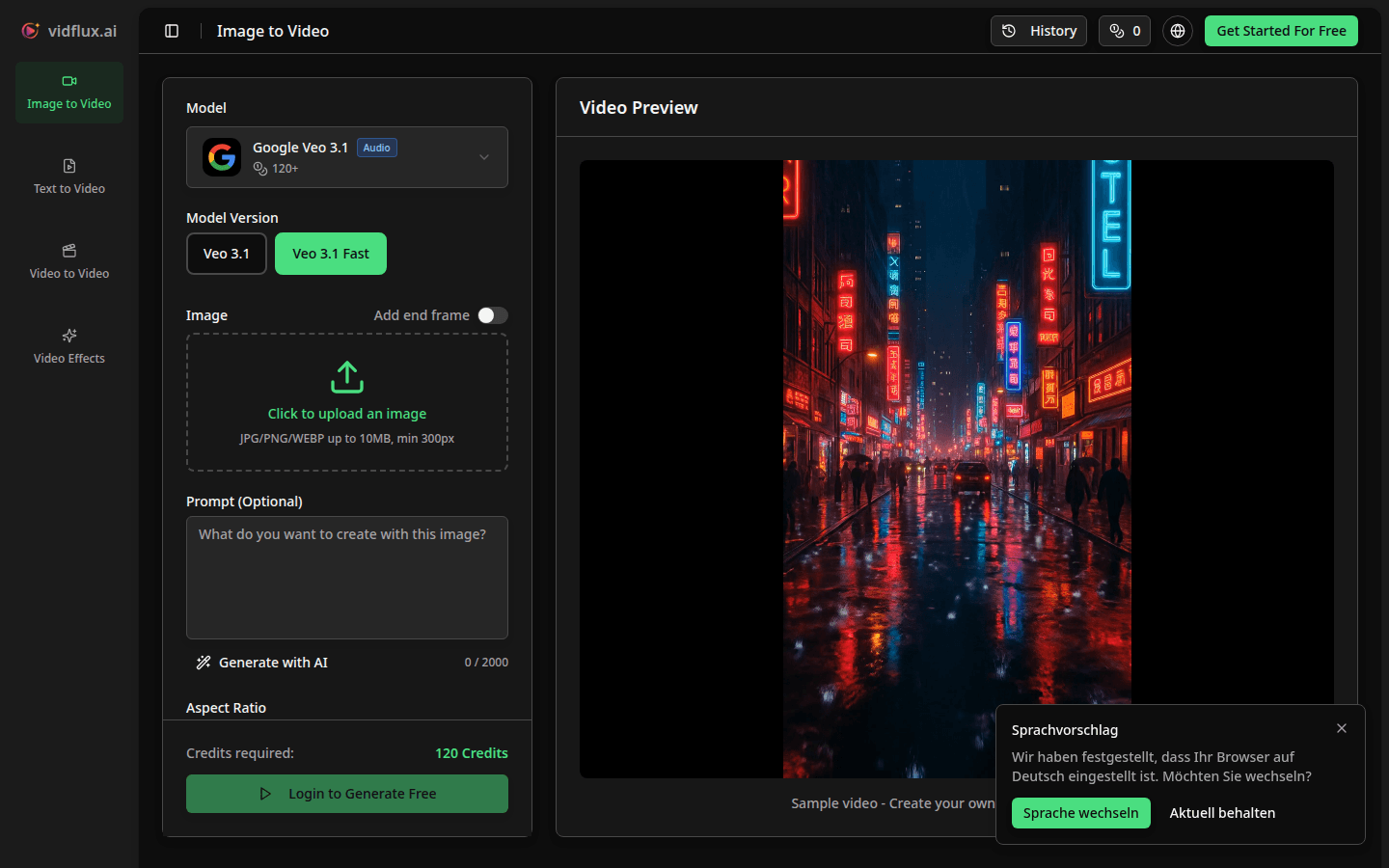Open Text to Video in sidebar
Screen dimensions: 1389x868
point(69,177)
